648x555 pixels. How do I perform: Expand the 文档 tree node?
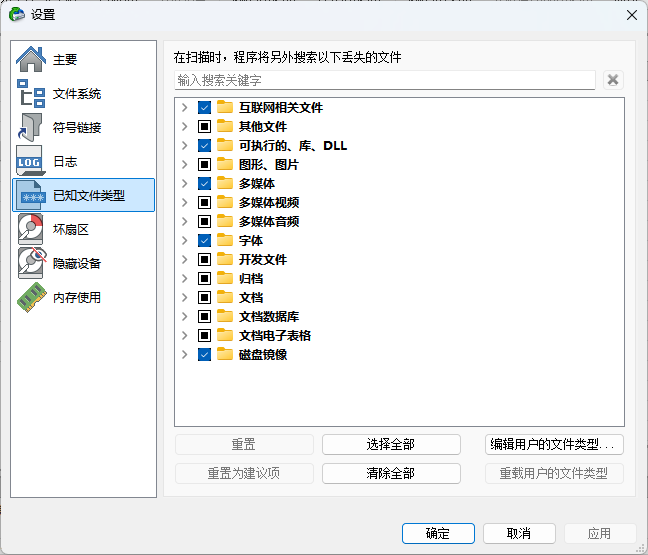[185, 298]
